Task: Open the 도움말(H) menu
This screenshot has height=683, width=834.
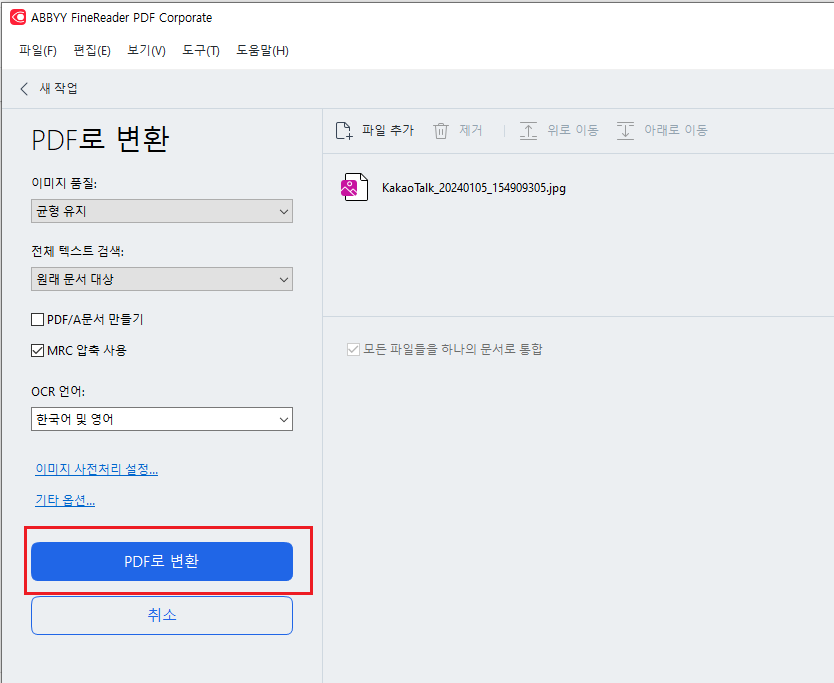Action: [x=262, y=51]
